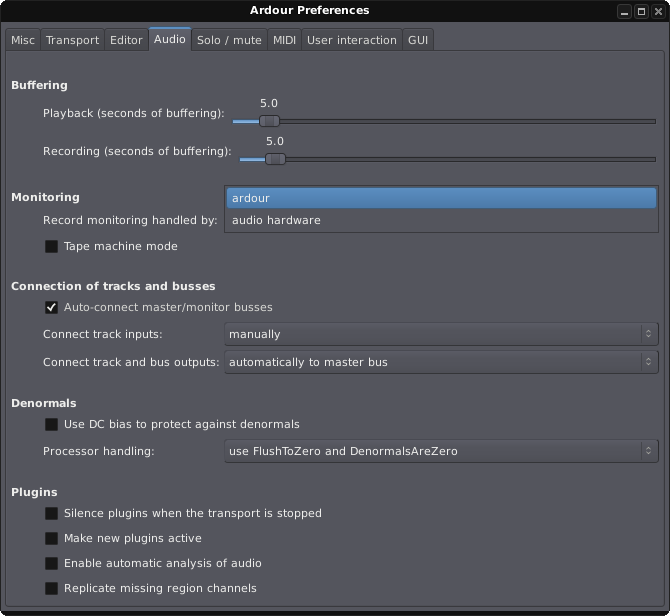Check Silence plugins when transport is stopped
The width and height of the screenshot is (670, 616).
(x=51, y=513)
